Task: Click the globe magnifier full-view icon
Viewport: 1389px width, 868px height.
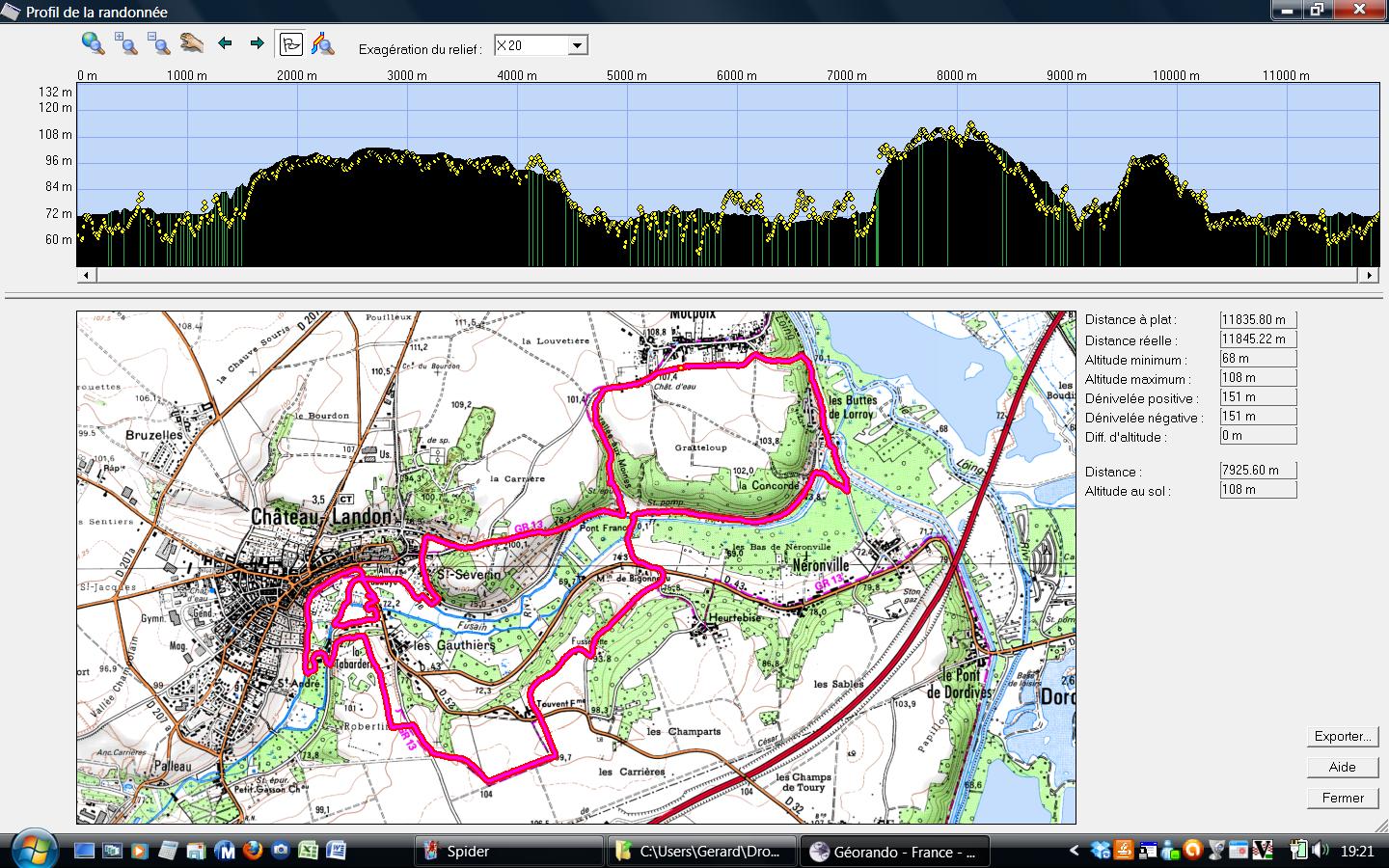Action: pyautogui.click(x=93, y=43)
